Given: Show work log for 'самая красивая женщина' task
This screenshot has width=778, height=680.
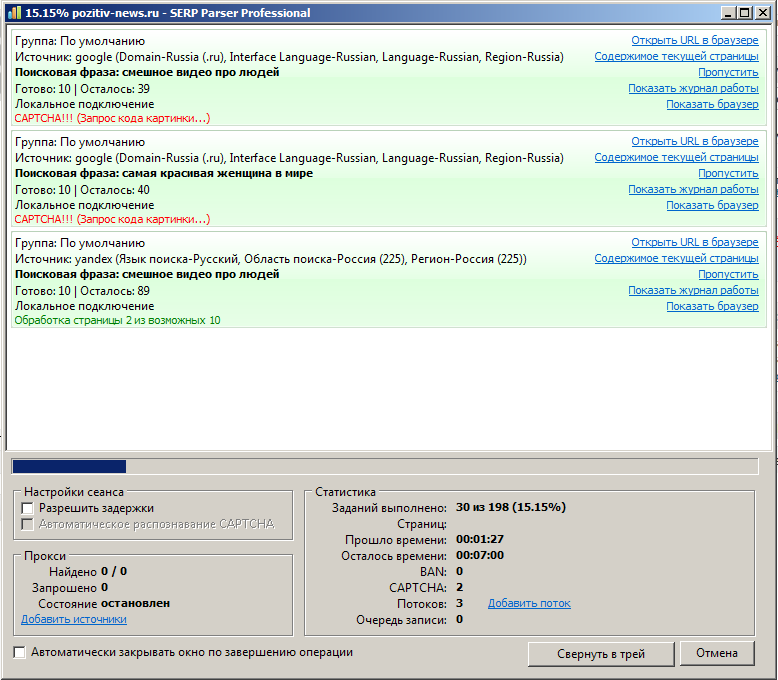Looking at the screenshot, I should pos(693,189).
